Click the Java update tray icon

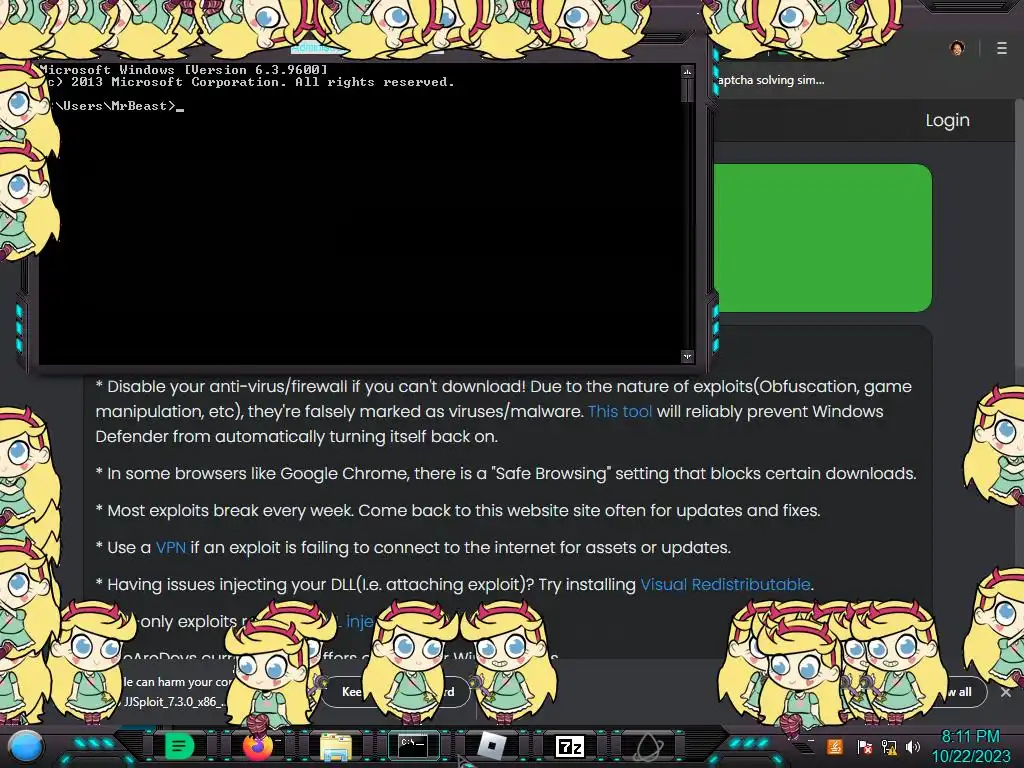[835, 746]
